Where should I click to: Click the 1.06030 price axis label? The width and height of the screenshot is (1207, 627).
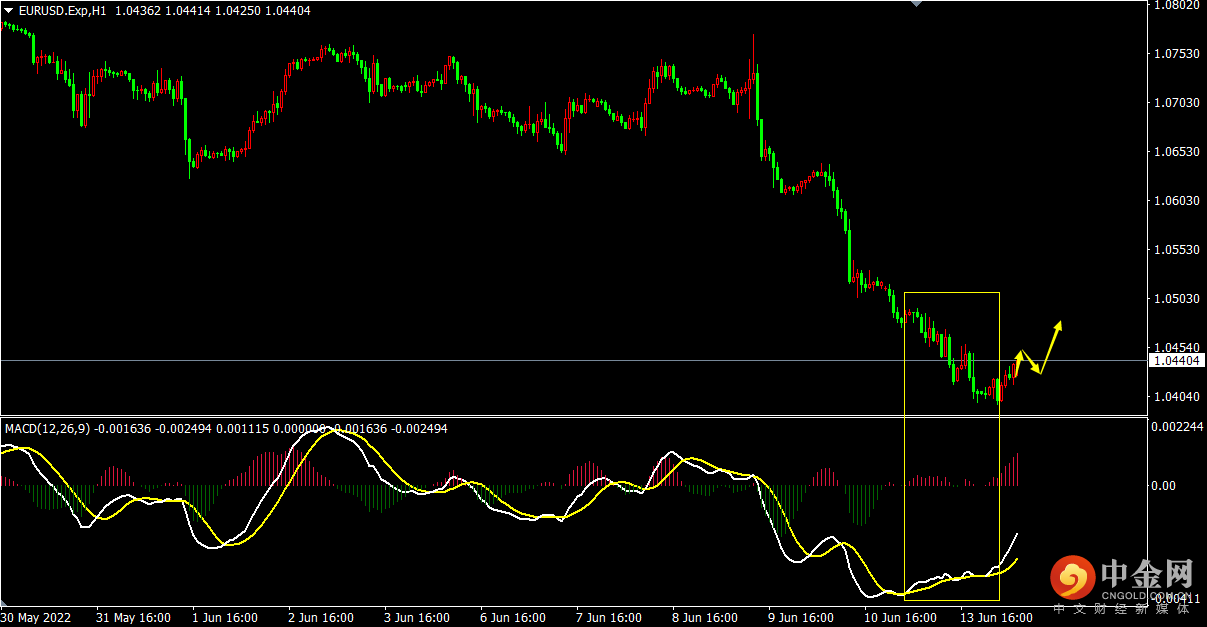(x=1176, y=200)
